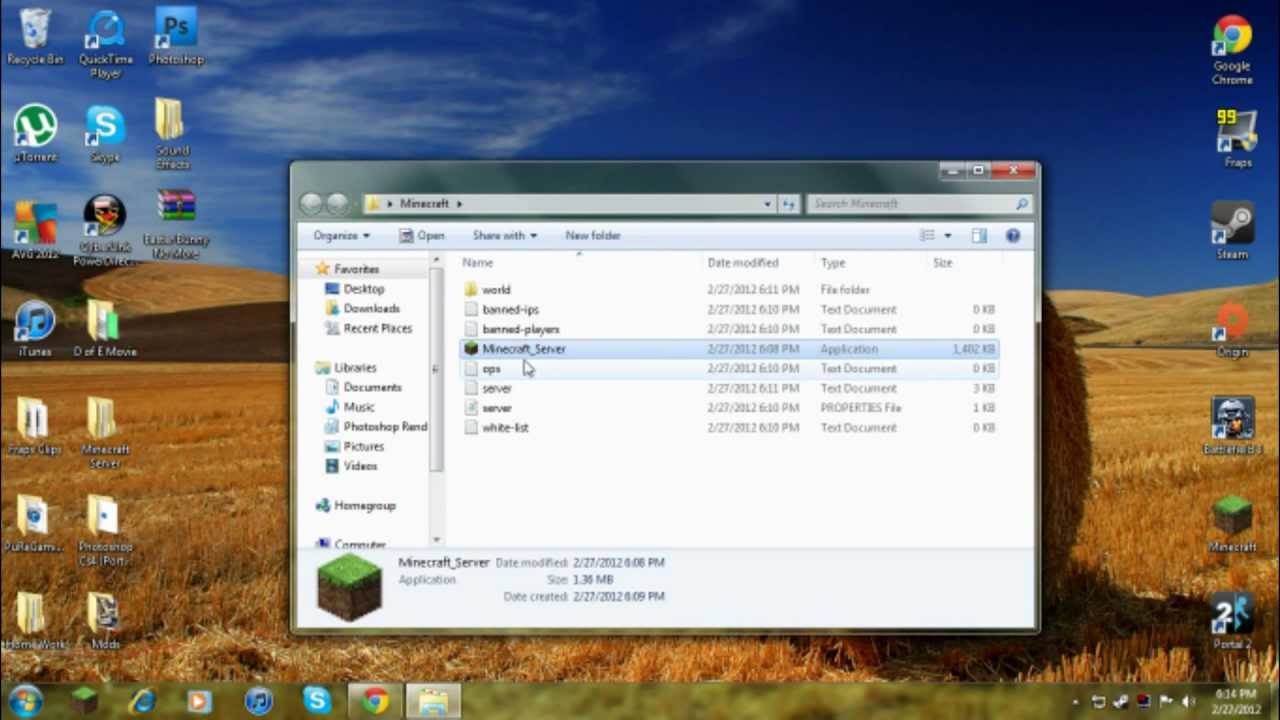Screen dimensions: 1280x720
Task: Open iTunes desktop shortcut
Action: 35,328
